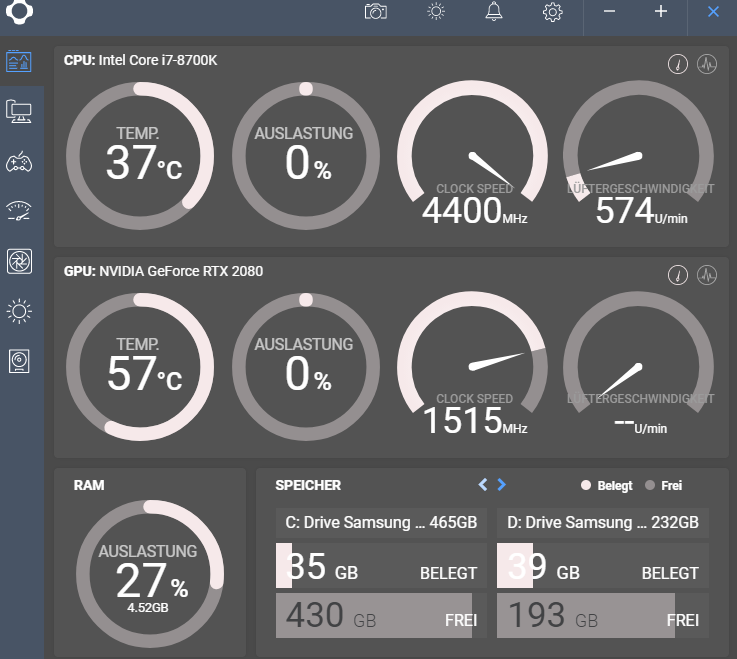Open the lighting sidebar tab
Image resolution: width=737 pixels, height=659 pixels.
pyautogui.click(x=19, y=311)
